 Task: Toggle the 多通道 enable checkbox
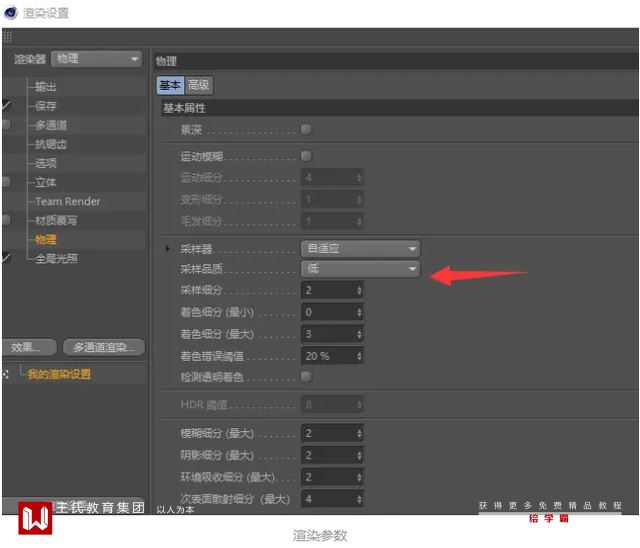6,124
